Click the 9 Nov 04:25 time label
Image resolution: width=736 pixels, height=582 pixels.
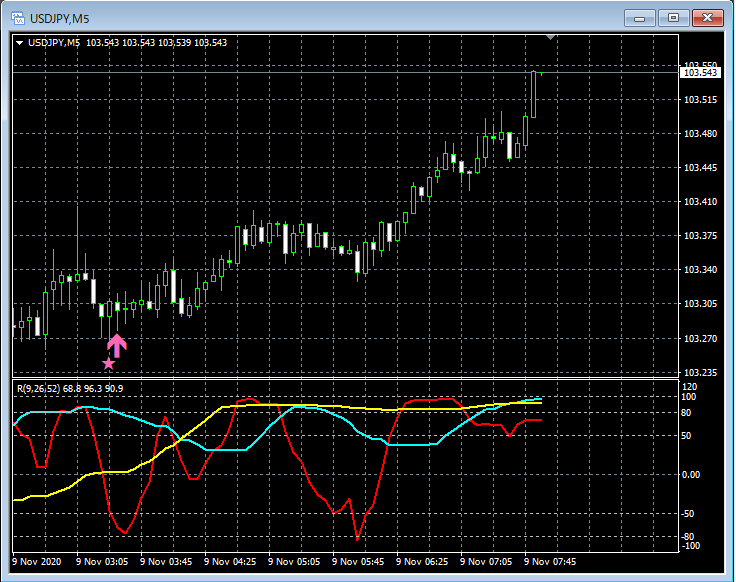[x=230, y=562]
